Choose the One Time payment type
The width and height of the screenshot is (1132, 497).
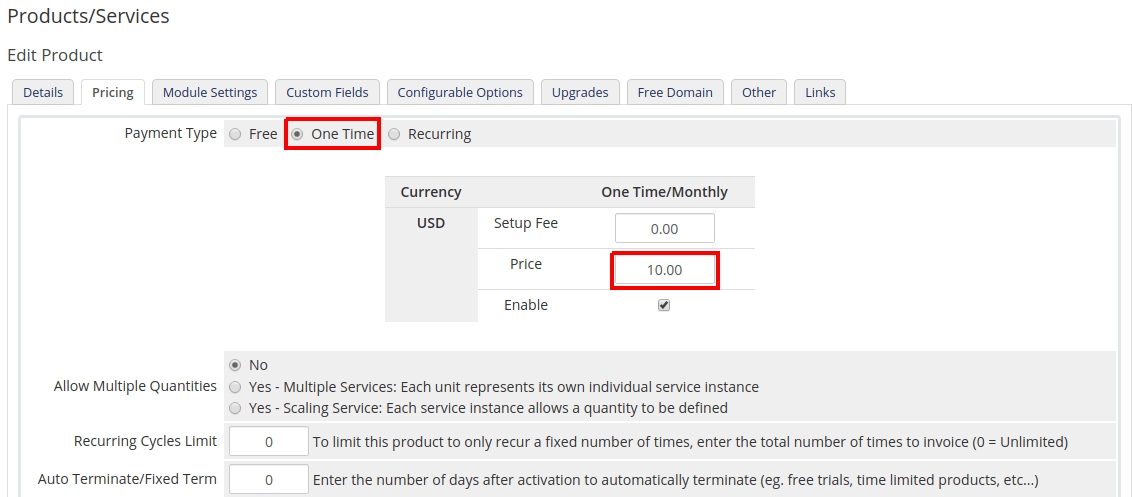tap(297, 134)
